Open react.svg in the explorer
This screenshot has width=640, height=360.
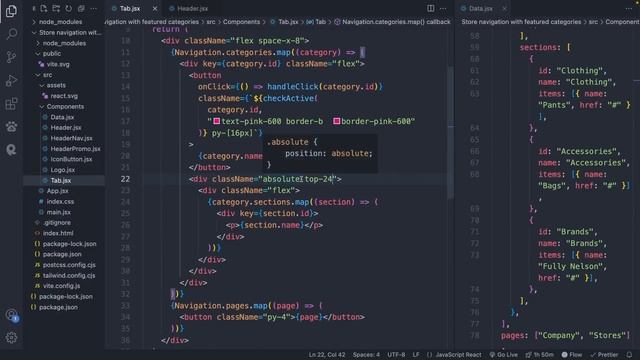(x=64, y=96)
